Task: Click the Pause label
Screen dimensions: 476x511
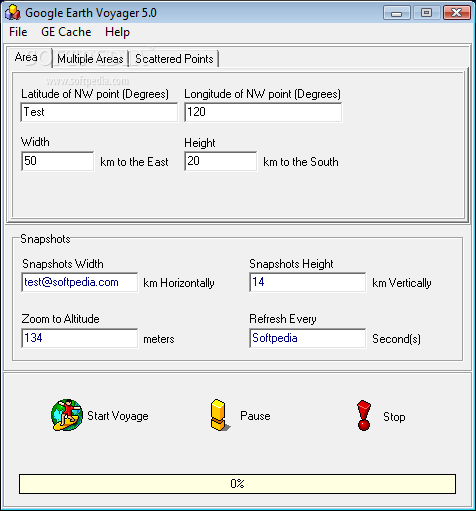Action: (255, 416)
